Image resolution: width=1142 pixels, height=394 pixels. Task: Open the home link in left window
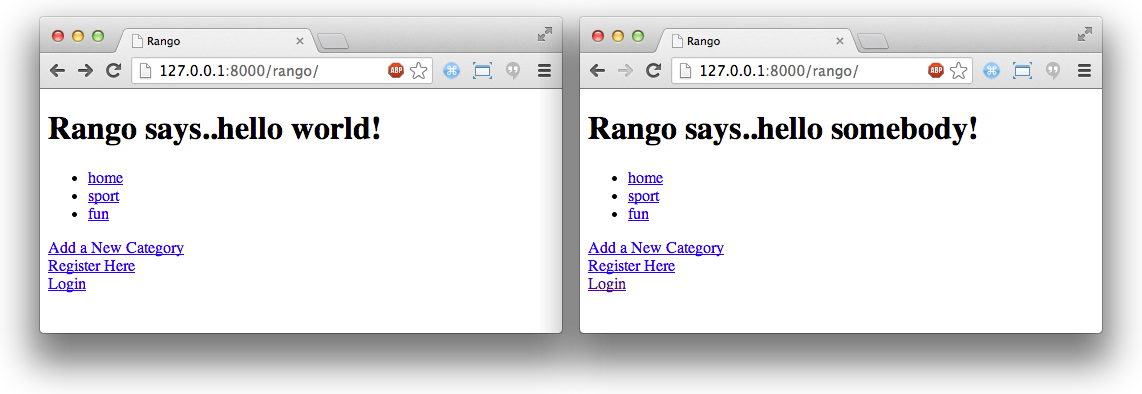pyautogui.click(x=106, y=178)
